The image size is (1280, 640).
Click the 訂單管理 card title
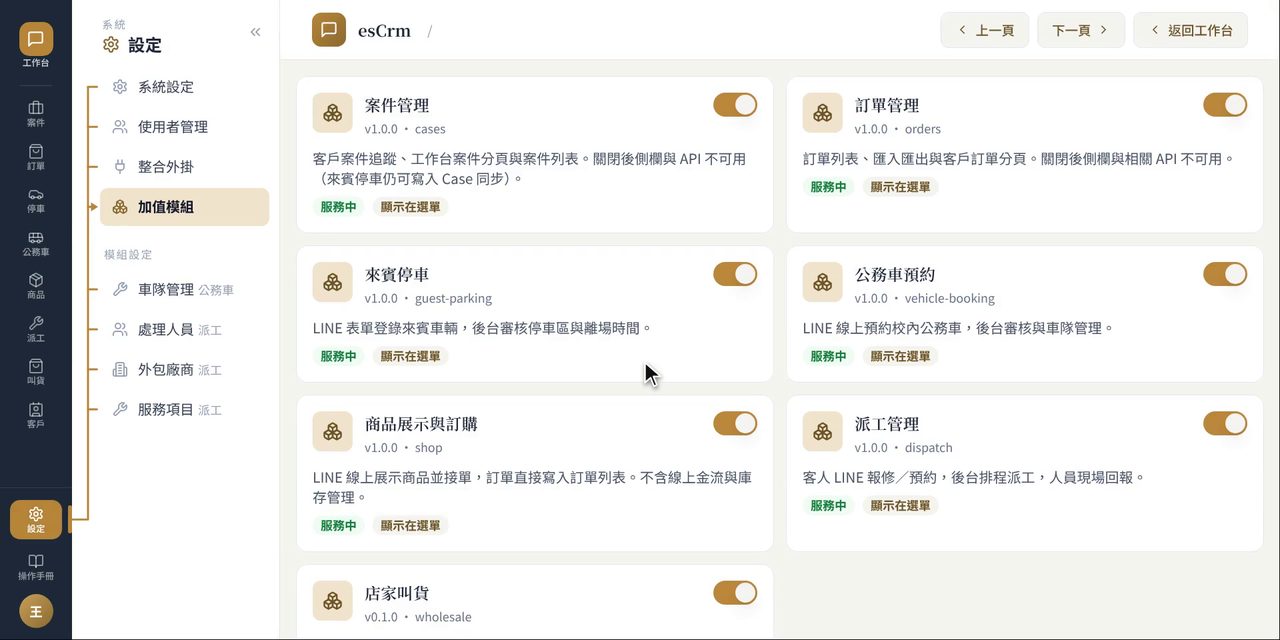pos(887,105)
